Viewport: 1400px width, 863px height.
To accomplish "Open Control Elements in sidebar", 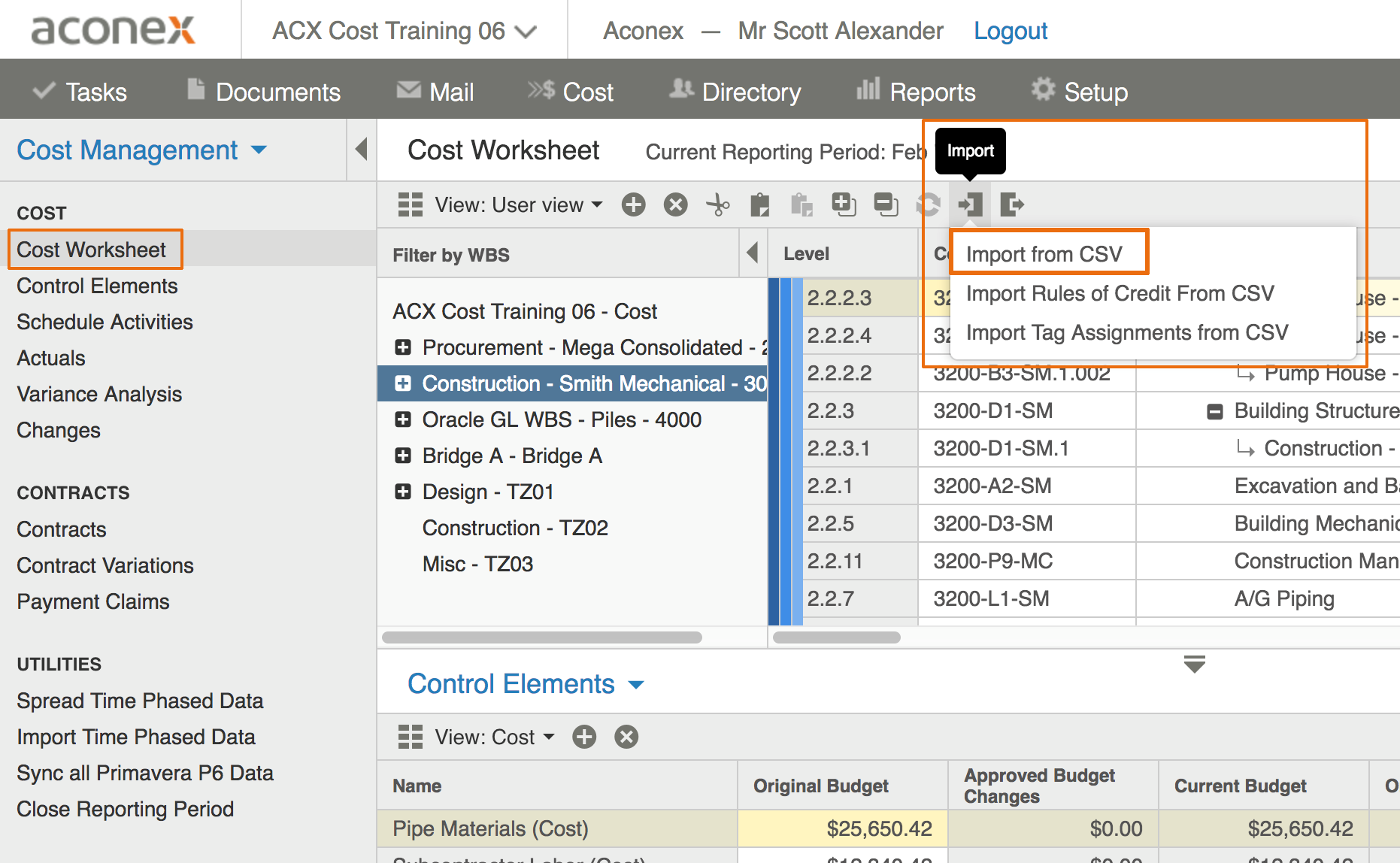I will pos(97,286).
